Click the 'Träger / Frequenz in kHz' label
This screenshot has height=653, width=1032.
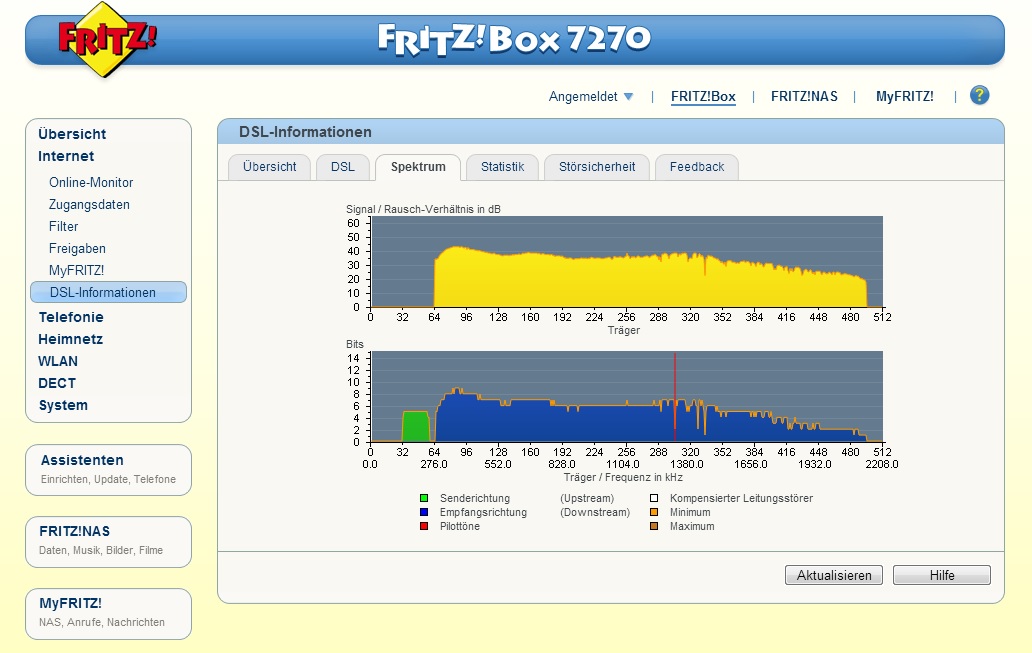point(623,477)
